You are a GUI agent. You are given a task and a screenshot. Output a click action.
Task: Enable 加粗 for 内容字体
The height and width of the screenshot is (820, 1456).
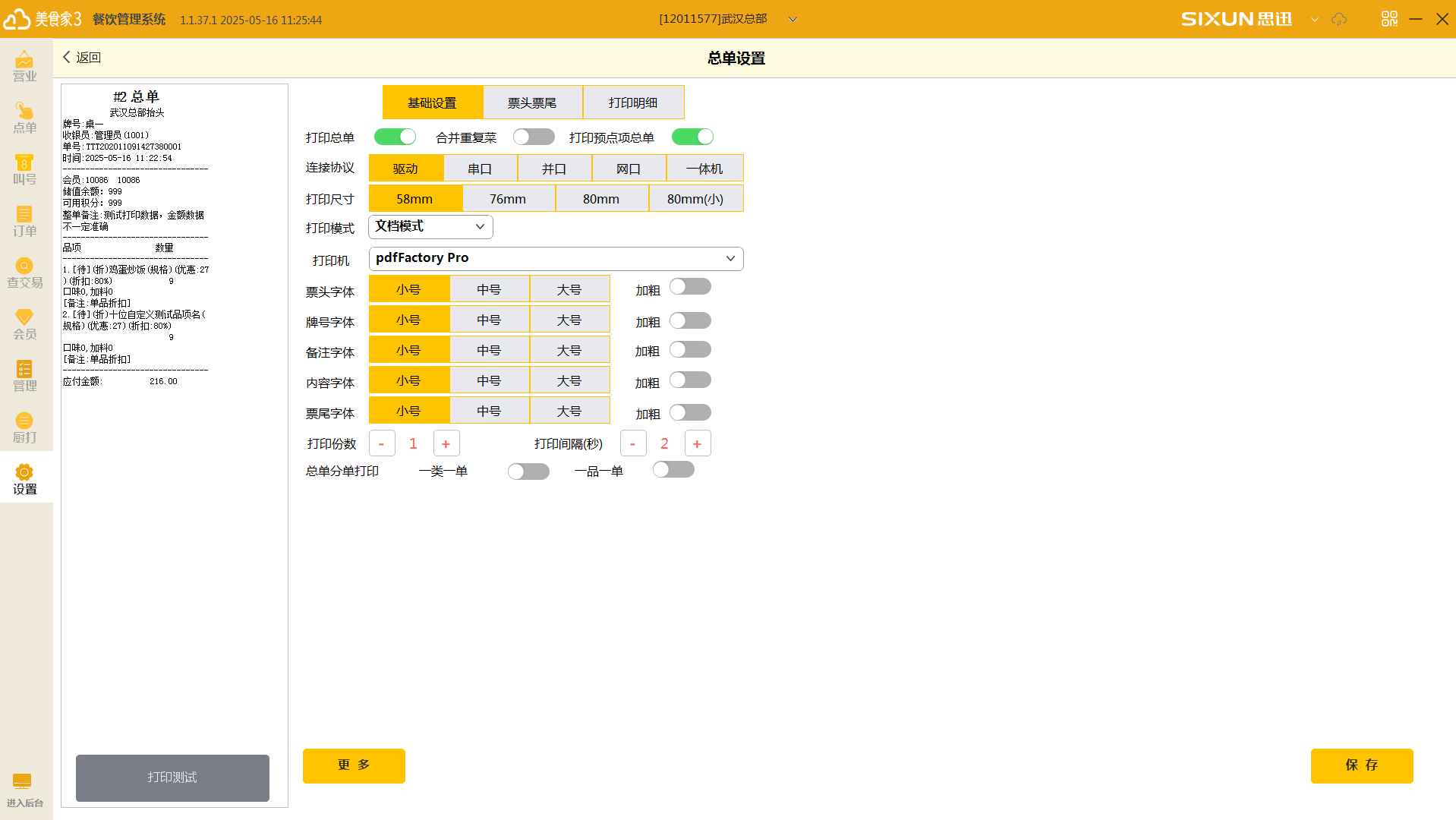point(690,380)
